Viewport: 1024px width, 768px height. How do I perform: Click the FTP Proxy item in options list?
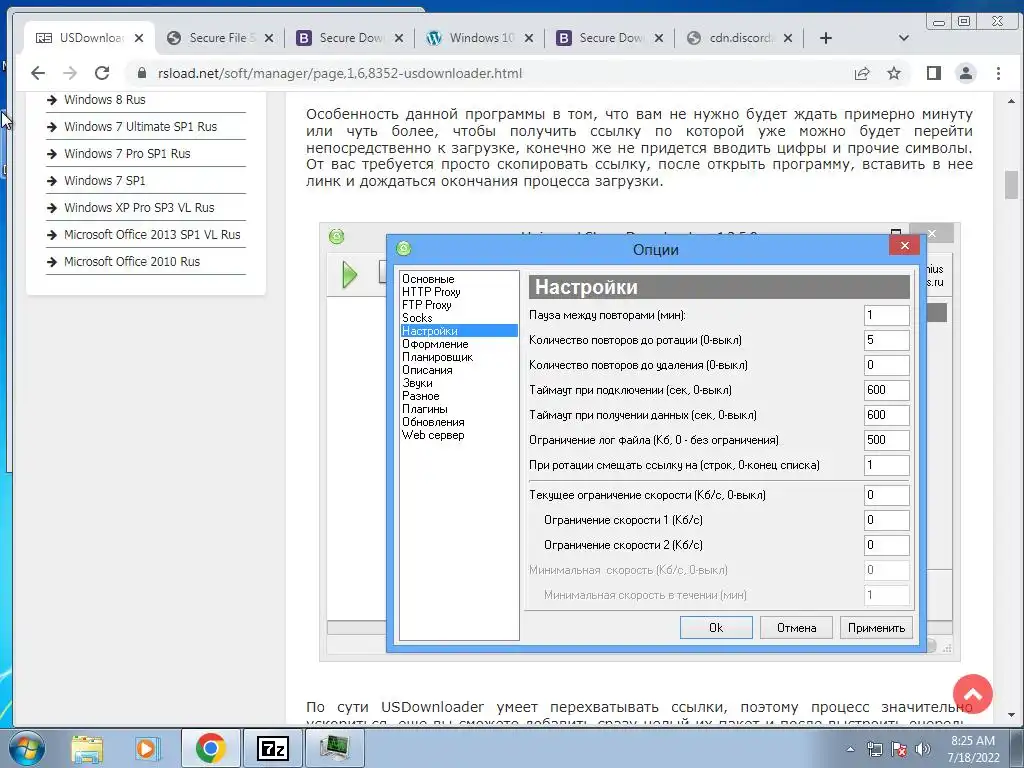426,305
